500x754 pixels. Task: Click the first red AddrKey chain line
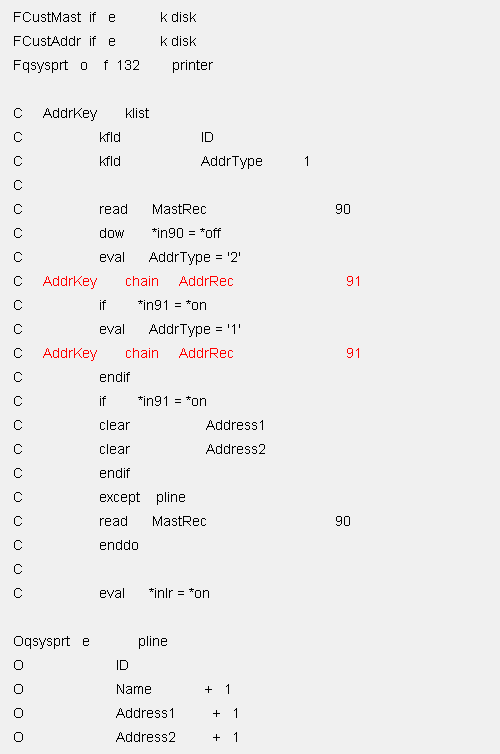(x=187, y=281)
